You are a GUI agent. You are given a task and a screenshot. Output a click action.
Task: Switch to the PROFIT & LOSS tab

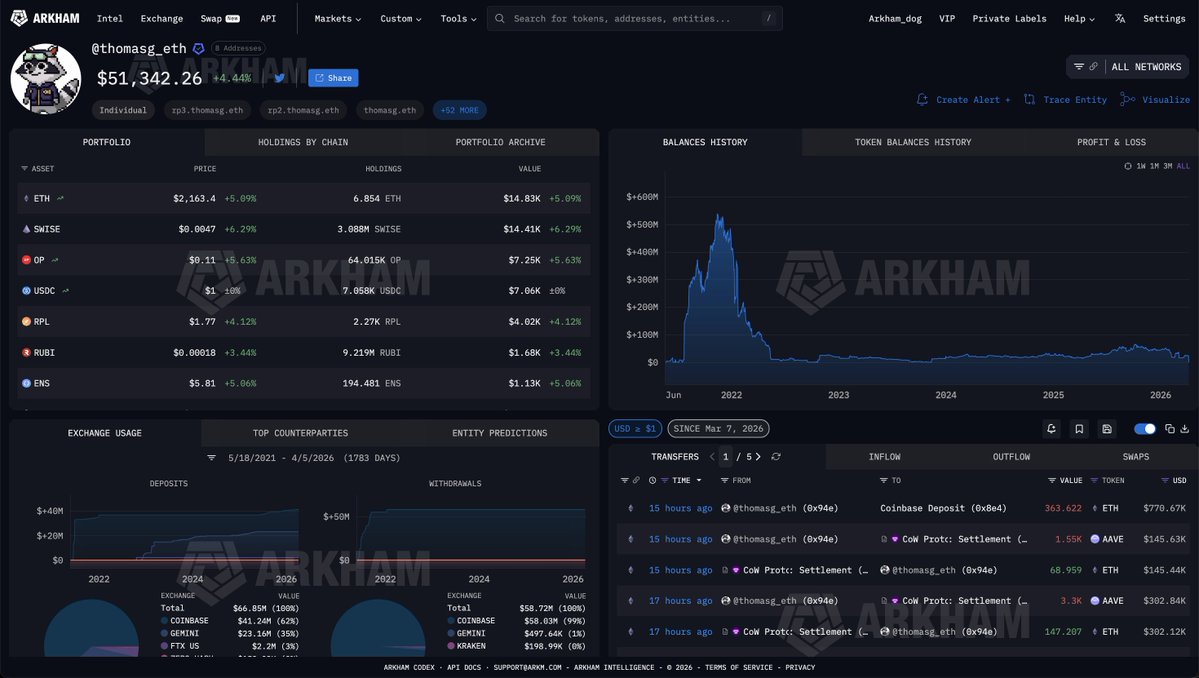(x=1111, y=142)
